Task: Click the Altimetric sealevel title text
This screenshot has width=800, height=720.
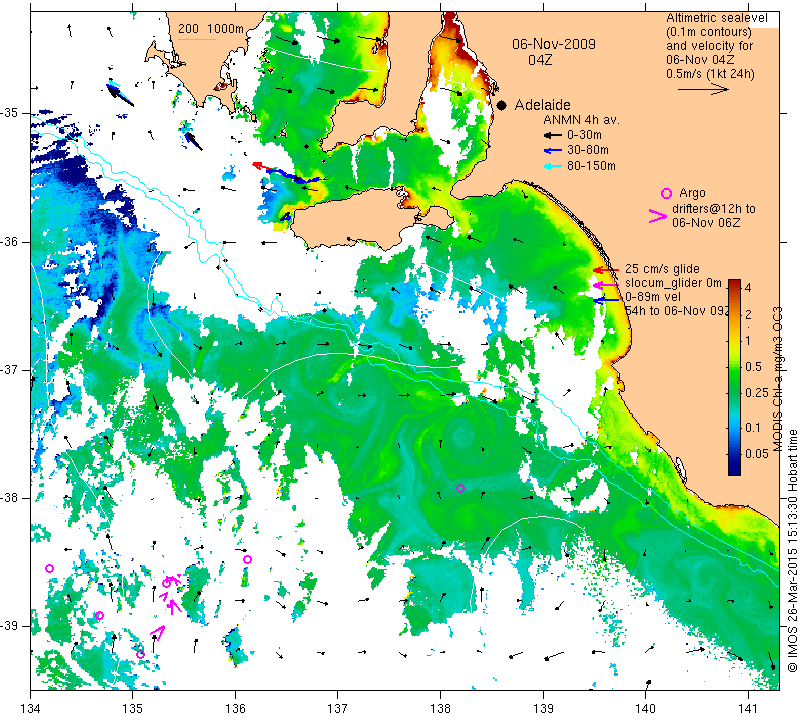Action: [716, 18]
